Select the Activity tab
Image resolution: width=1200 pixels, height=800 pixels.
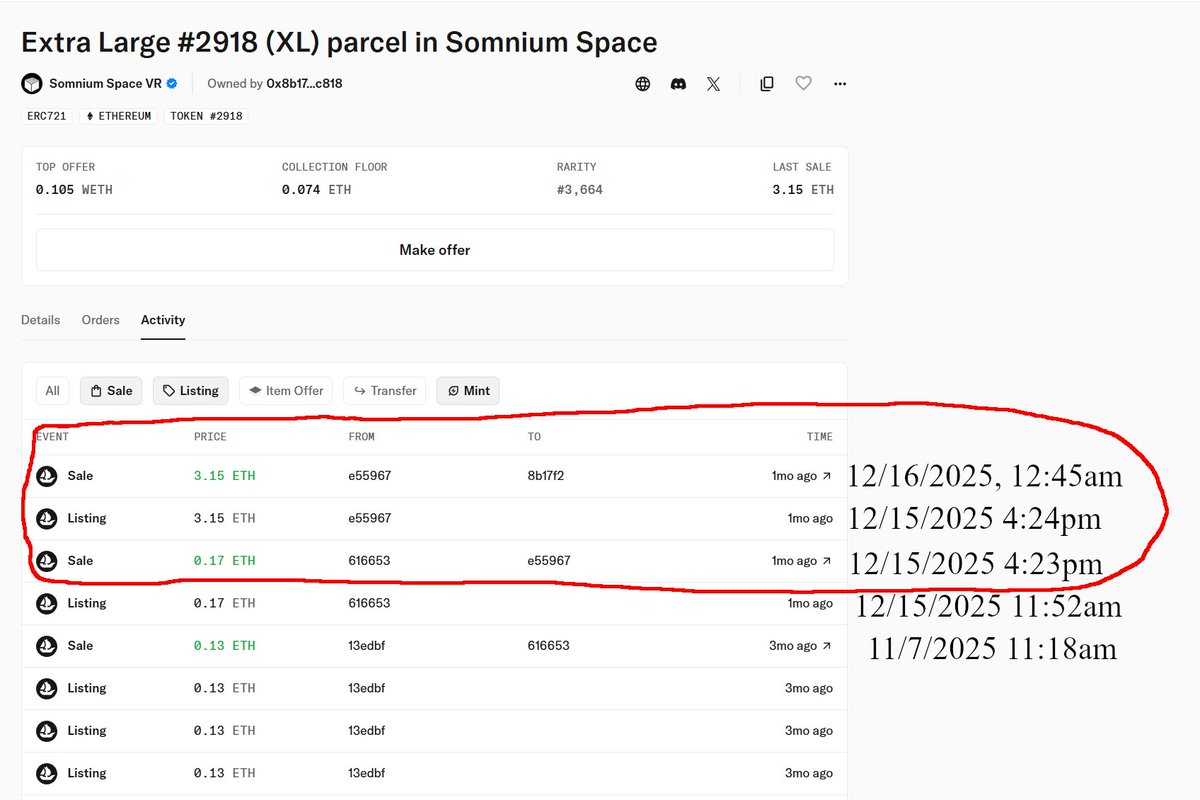pos(163,320)
